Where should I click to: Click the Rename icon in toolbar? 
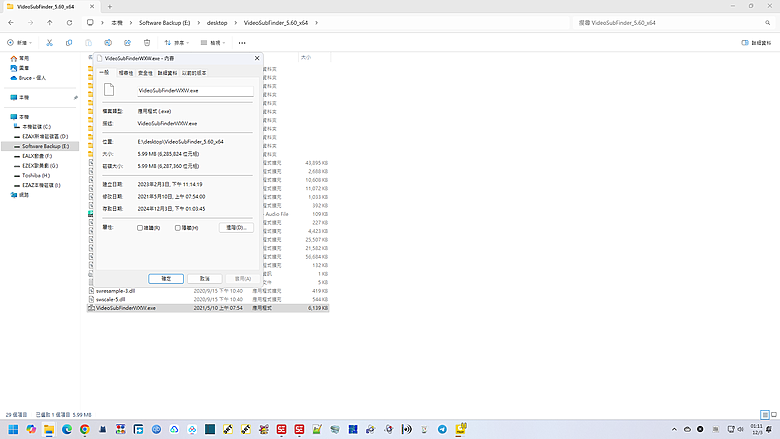pos(108,43)
